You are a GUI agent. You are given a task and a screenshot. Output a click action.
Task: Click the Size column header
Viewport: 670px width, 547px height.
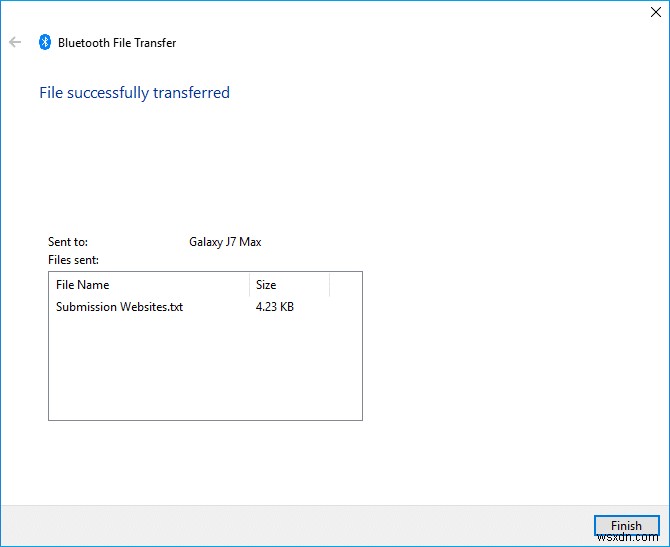tap(289, 285)
